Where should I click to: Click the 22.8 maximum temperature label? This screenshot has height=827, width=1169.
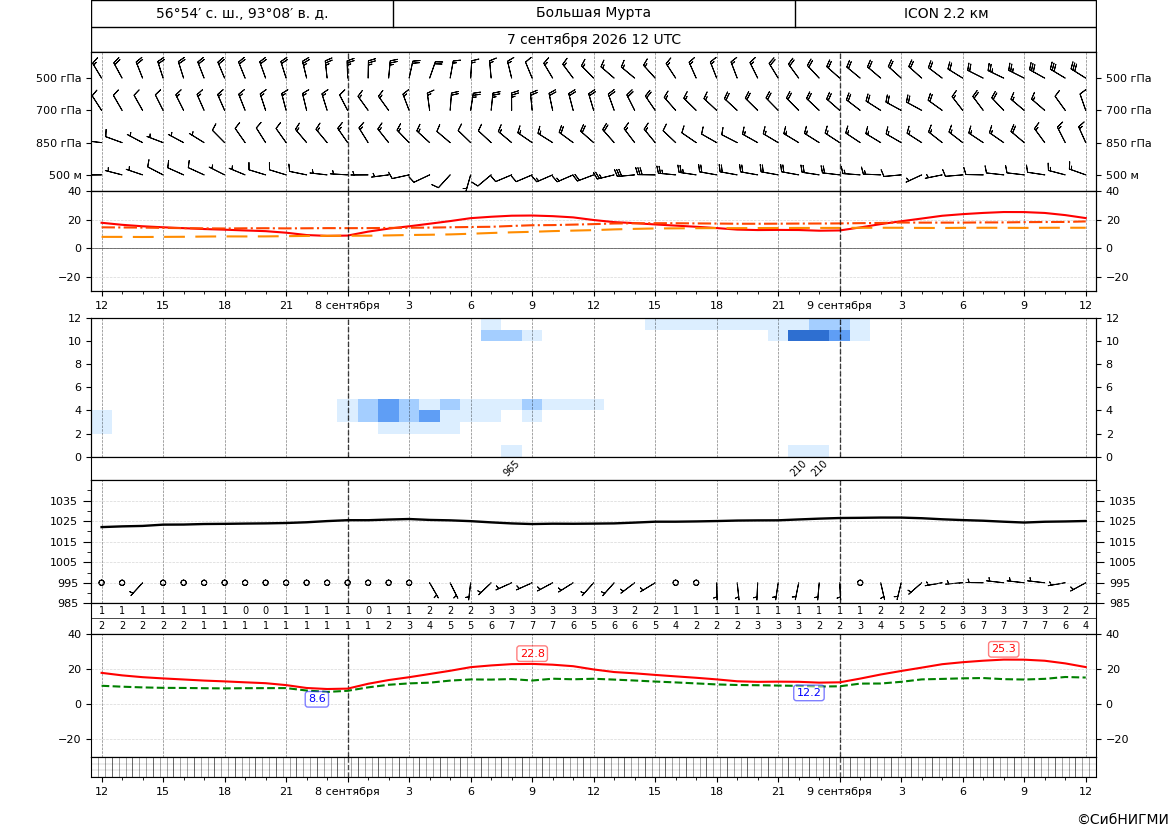click(532, 653)
